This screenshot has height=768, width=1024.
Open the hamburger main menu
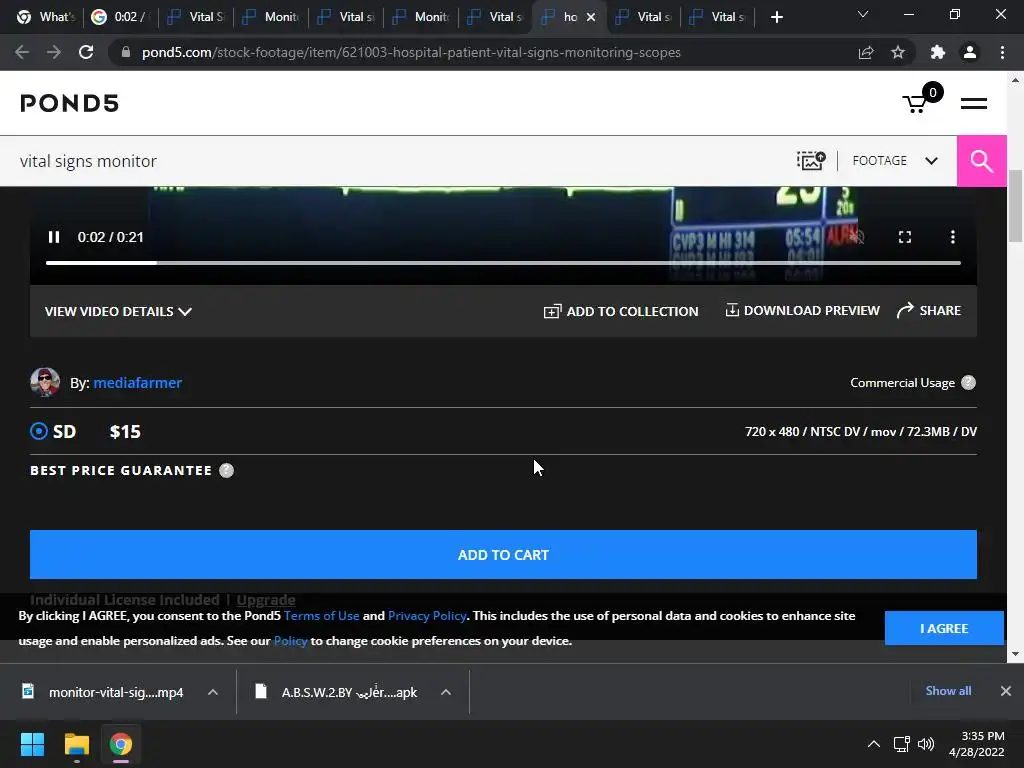coord(973,103)
